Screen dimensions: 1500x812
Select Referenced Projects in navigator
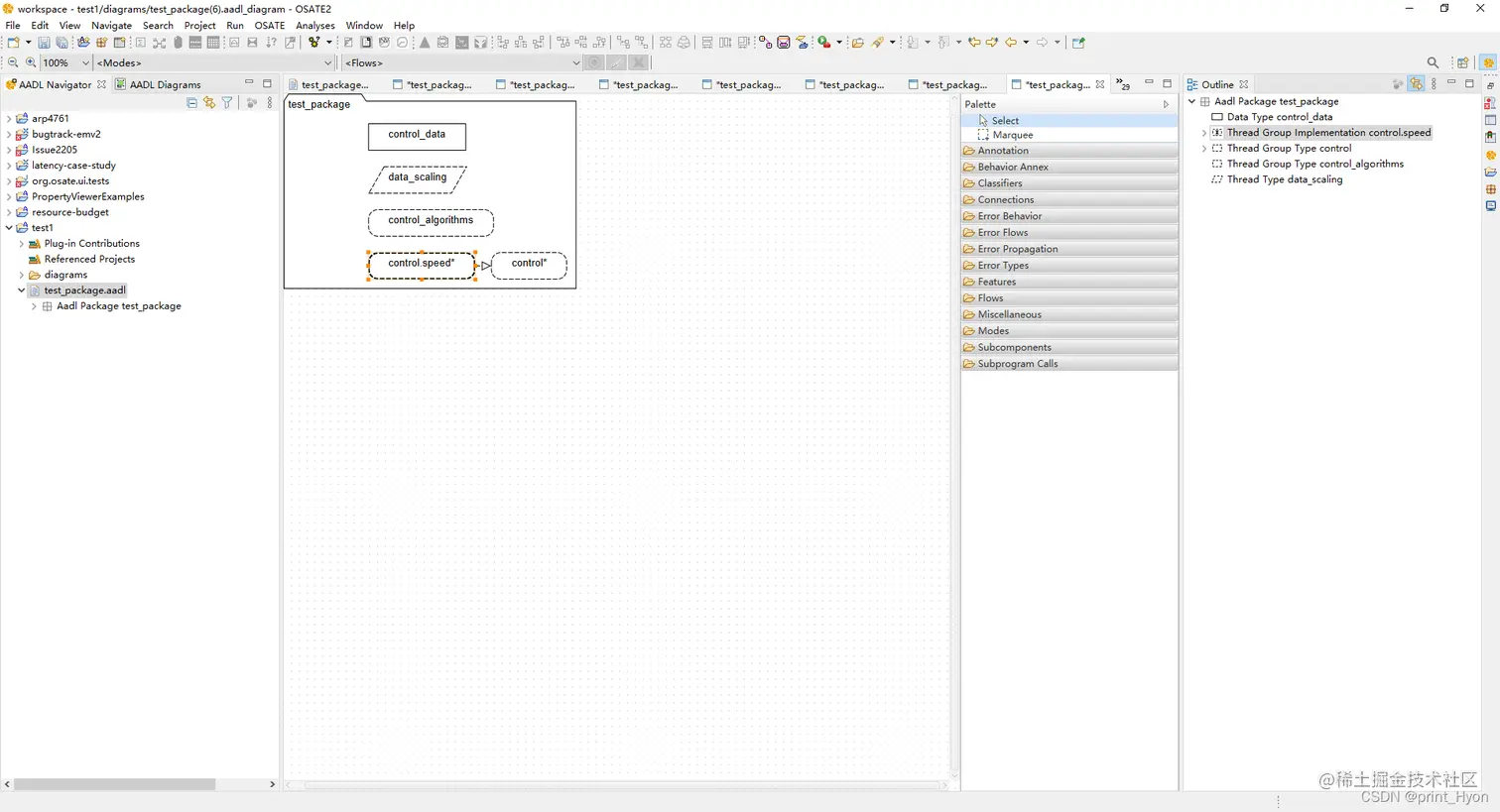(x=89, y=260)
